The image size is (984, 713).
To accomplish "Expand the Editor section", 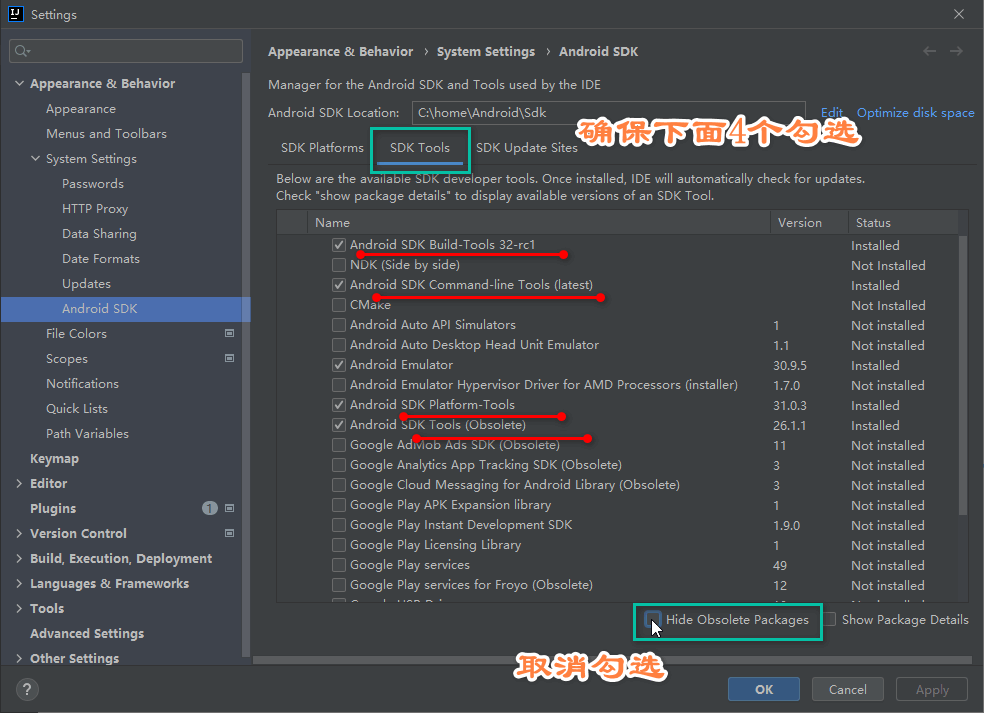I will (x=19, y=483).
